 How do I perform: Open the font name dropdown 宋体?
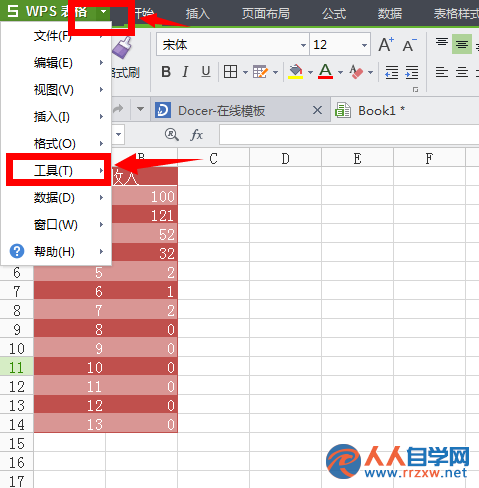303,45
